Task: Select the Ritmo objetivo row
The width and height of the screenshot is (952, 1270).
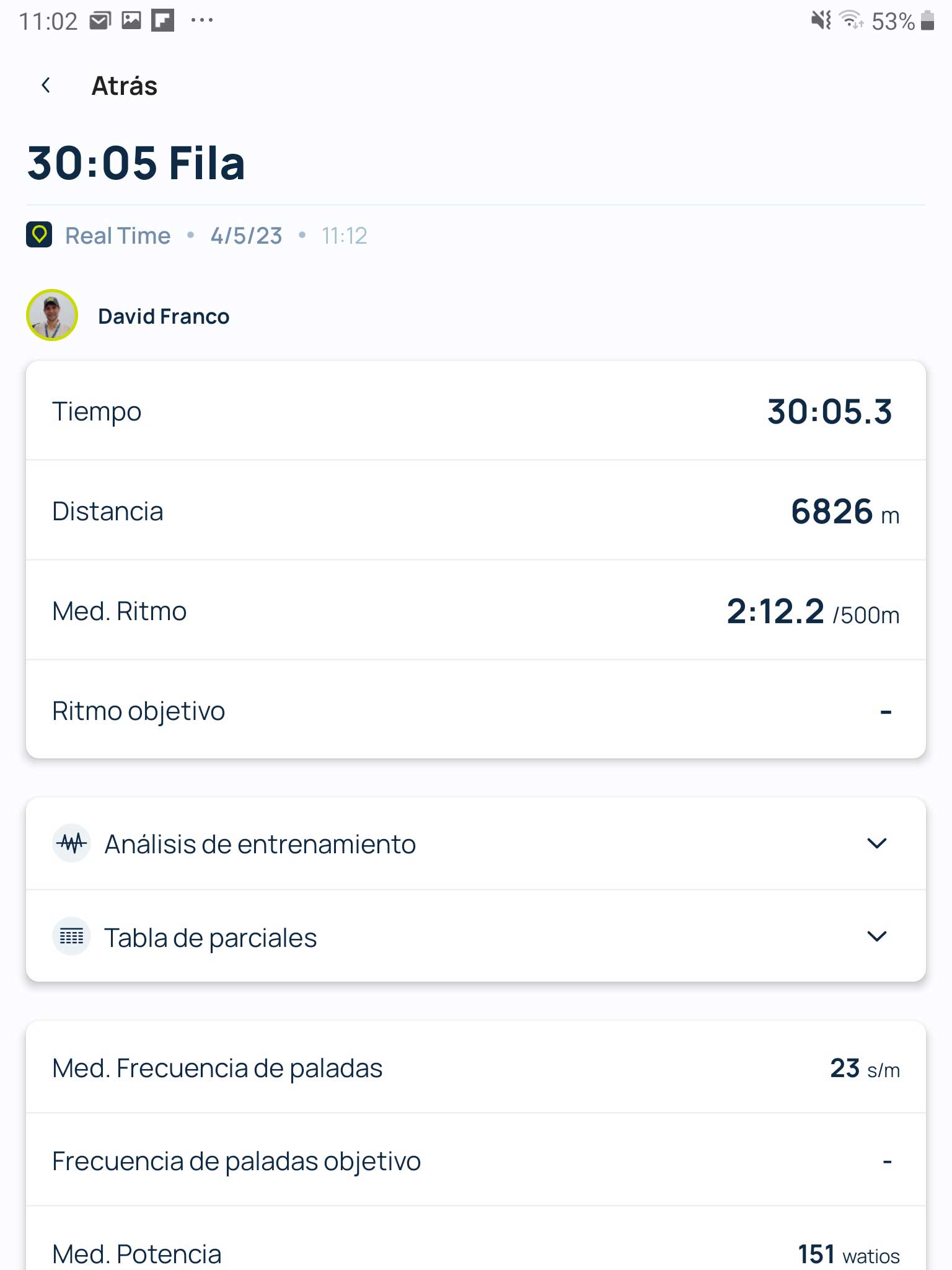Action: 476,709
